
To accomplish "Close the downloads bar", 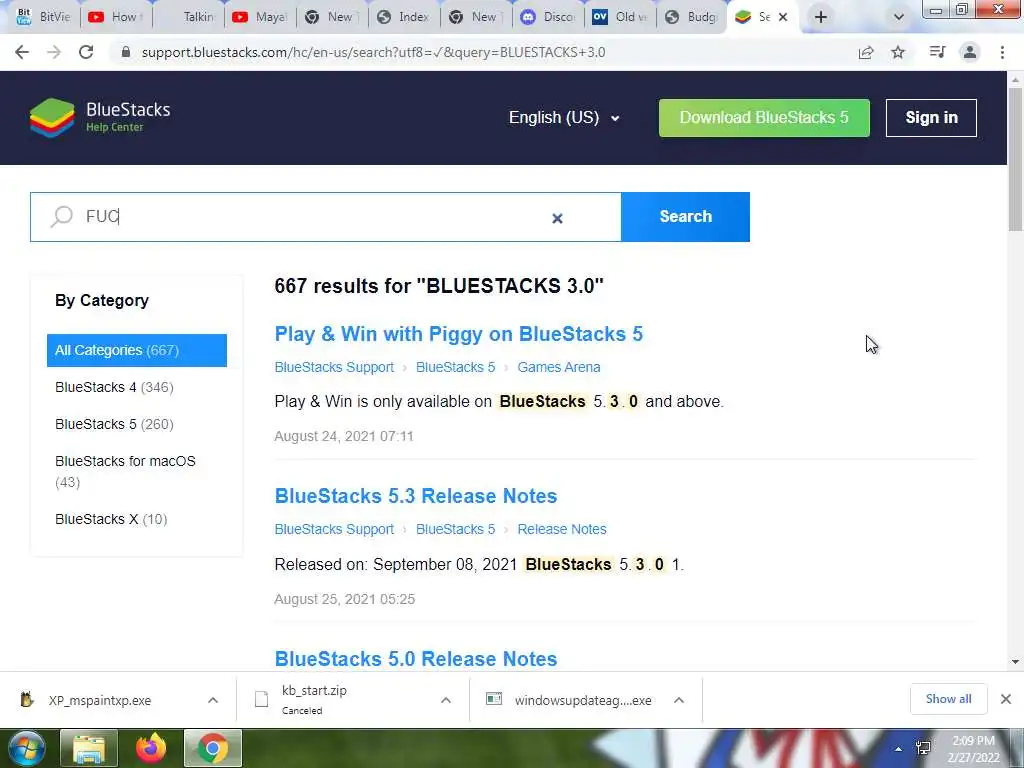I will 1006,699.
